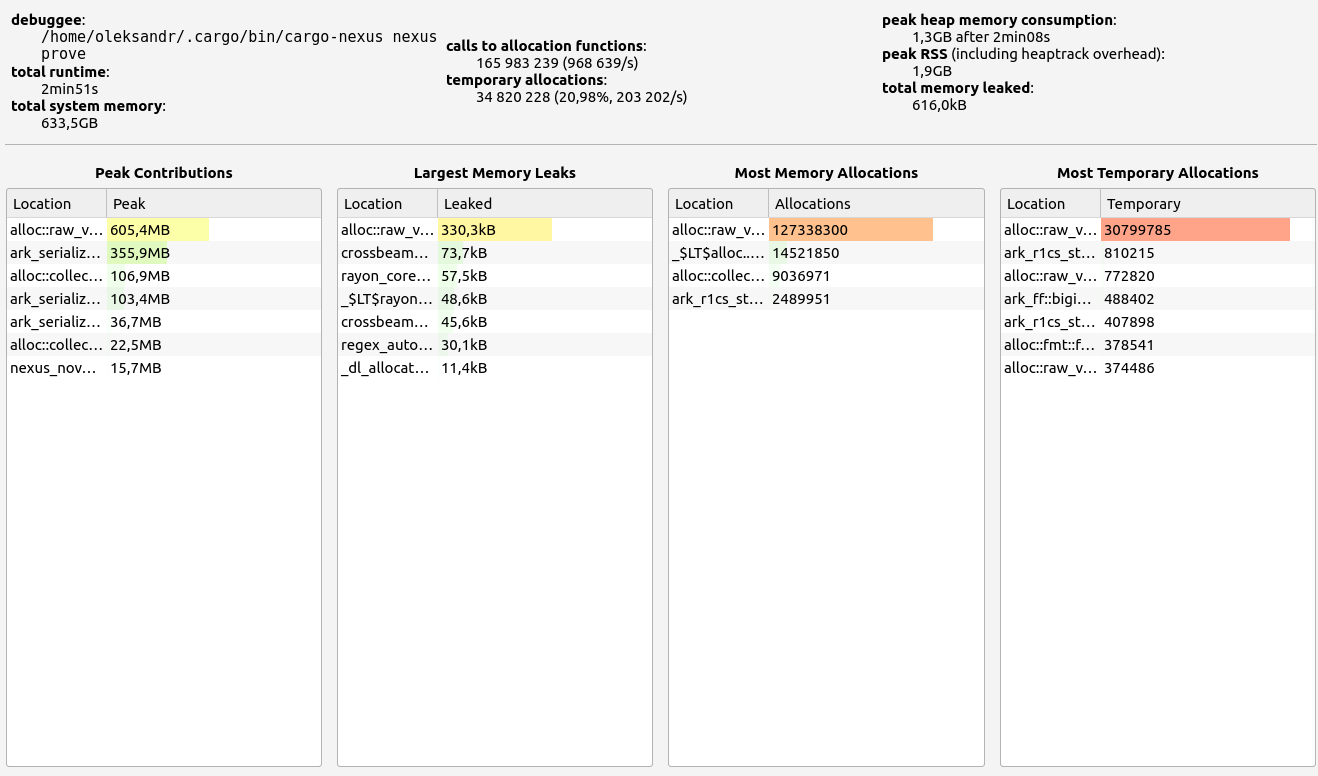Click Location header in Peak Contributions table

(x=56, y=204)
